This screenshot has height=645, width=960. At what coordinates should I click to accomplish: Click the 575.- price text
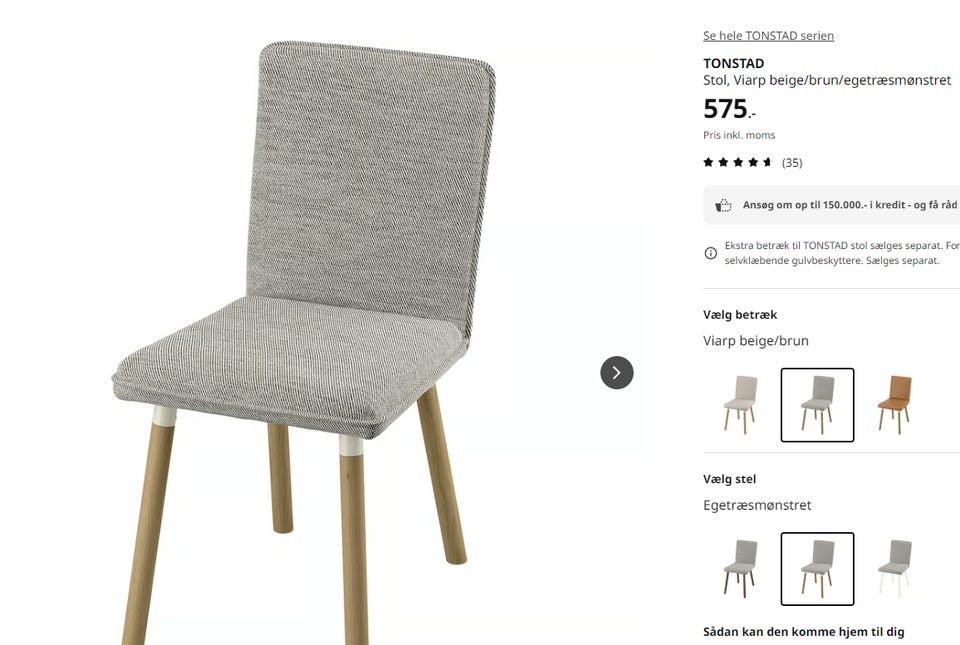[729, 109]
